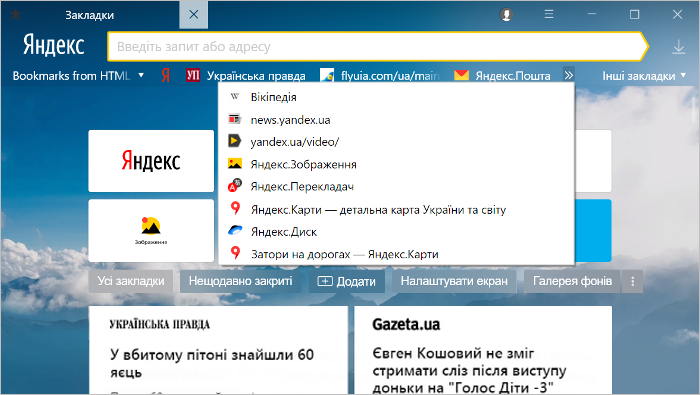Select yandex.ua/video/ bookmark entry
Viewport: 700px width, 395px height.
pos(396,142)
